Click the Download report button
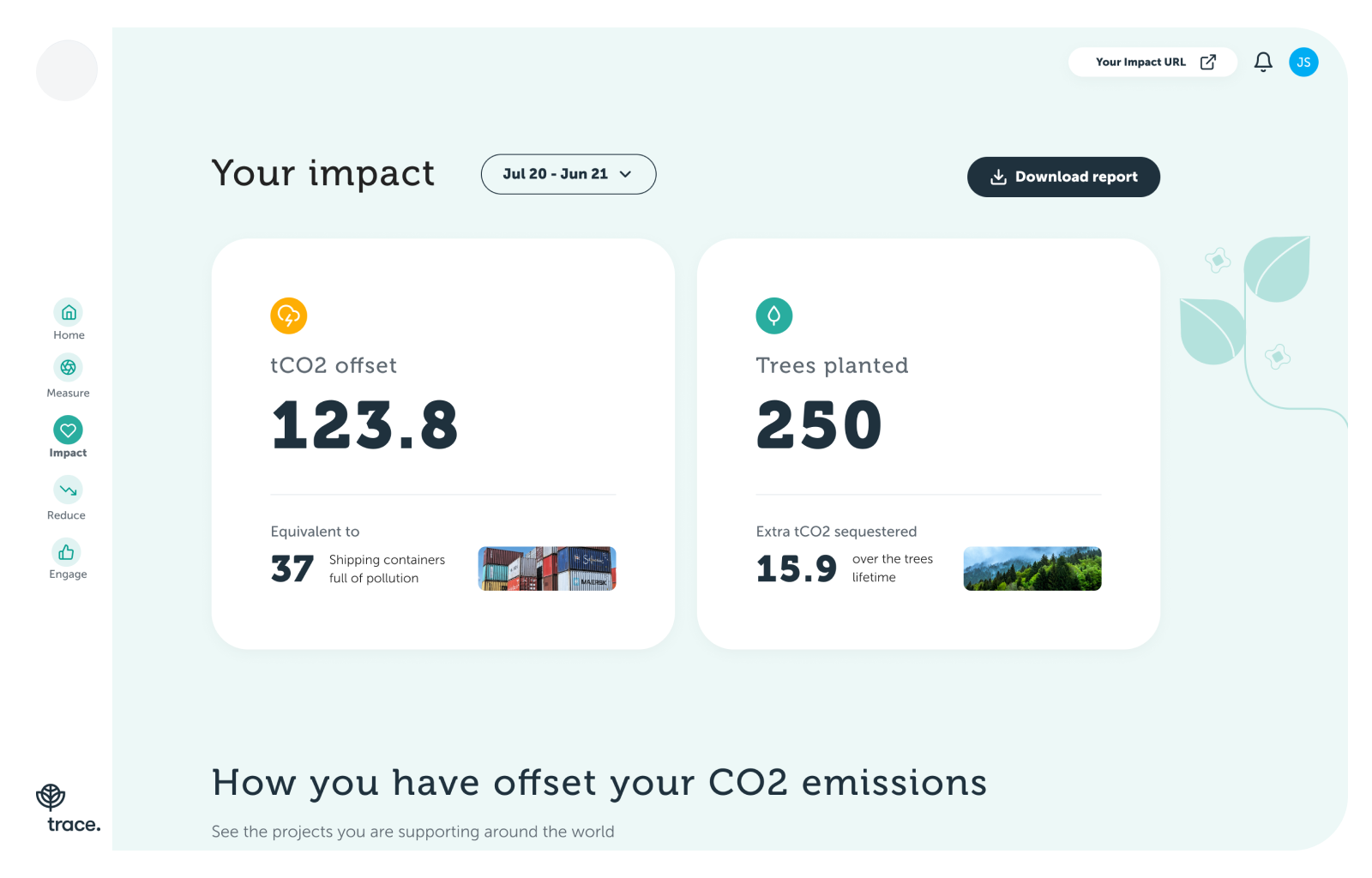 (1063, 177)
